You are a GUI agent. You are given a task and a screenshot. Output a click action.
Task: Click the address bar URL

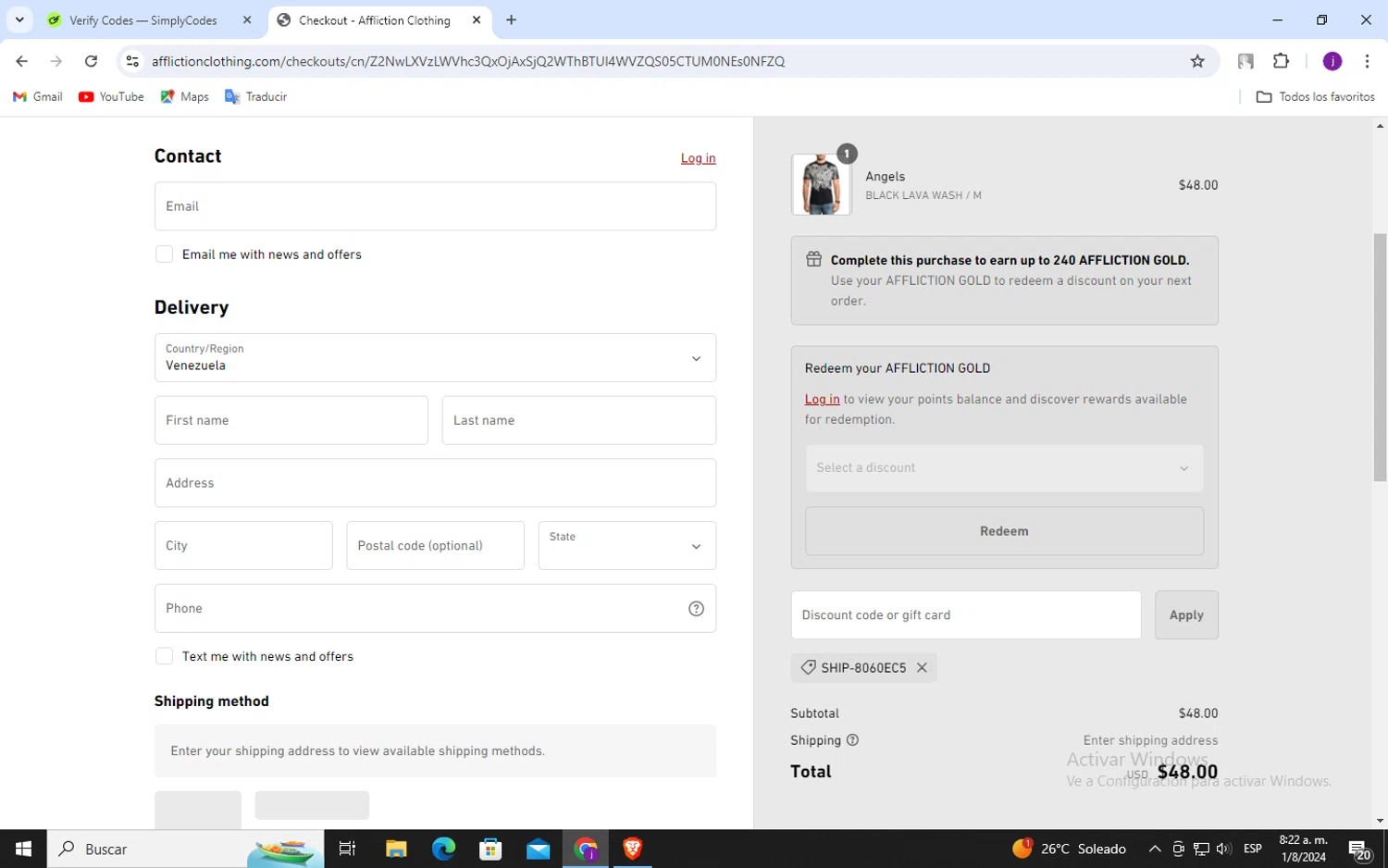pyautogui.click(x=468, y=61)
